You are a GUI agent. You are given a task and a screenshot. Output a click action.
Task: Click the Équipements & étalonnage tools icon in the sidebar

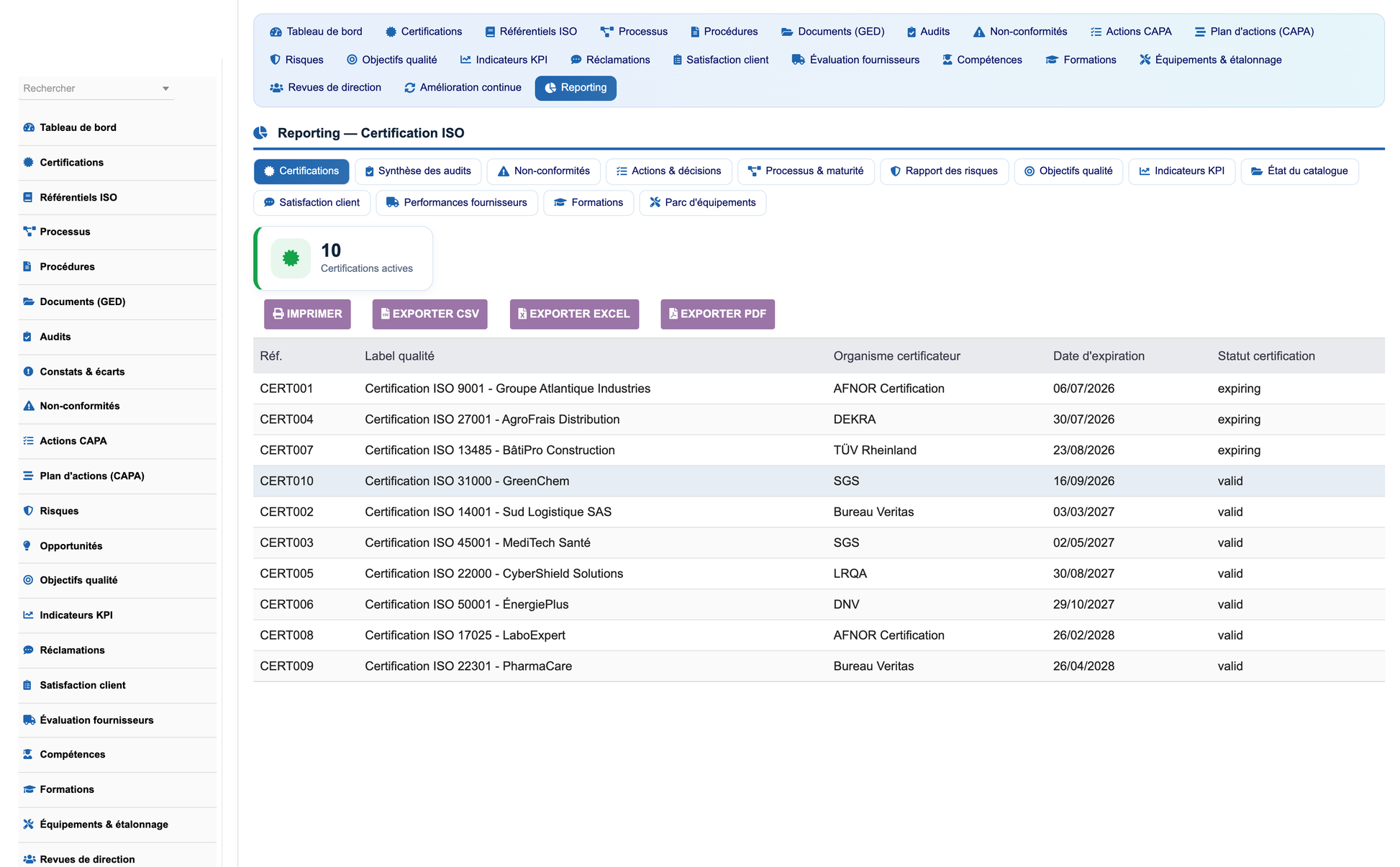[29, 825]
